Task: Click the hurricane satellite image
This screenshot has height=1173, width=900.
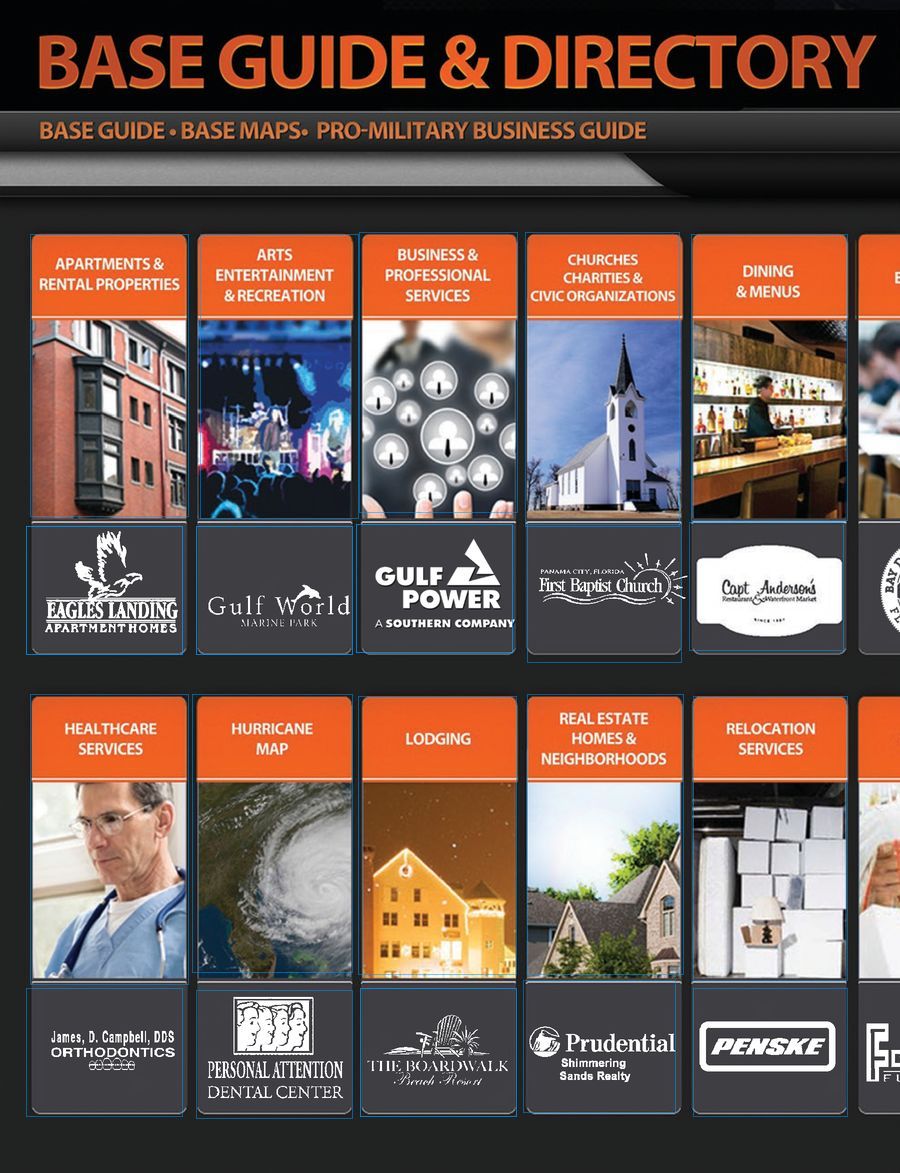Action: pyautogui.click(x=275, y=878)
